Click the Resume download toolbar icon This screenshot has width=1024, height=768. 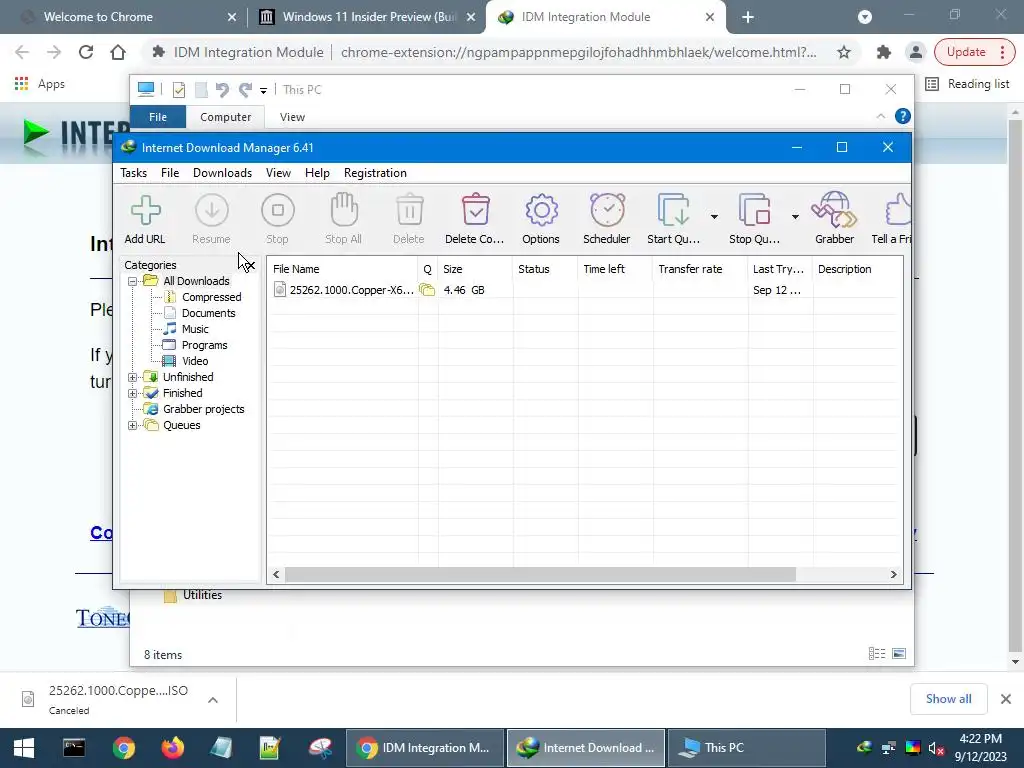pos(212,210)
